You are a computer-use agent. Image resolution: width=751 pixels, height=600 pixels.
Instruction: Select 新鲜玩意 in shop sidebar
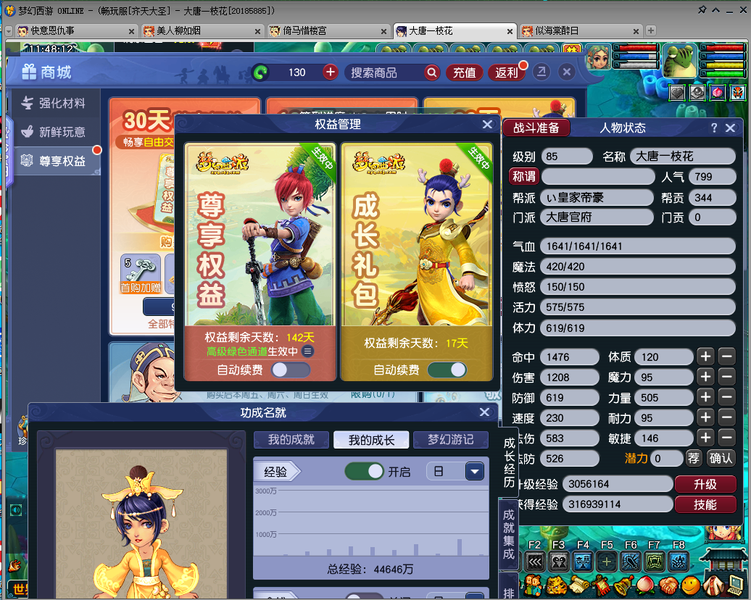57,132
